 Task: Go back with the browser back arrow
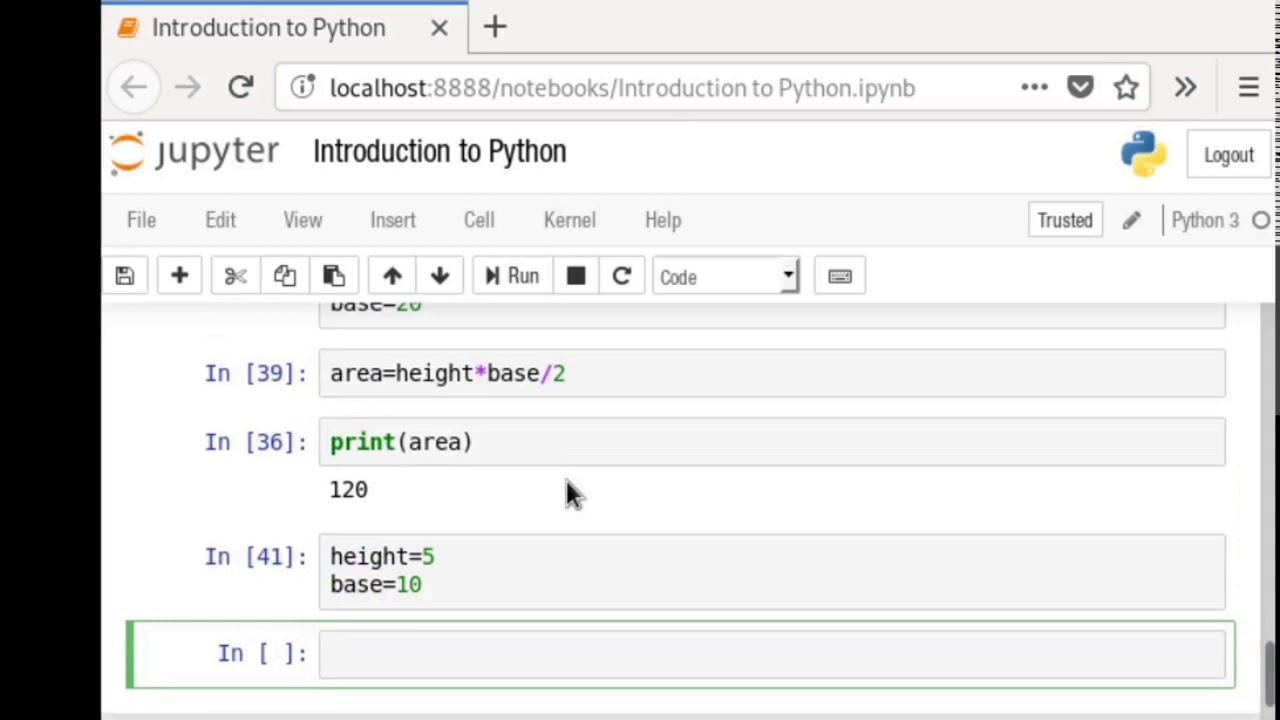point(133,88)
